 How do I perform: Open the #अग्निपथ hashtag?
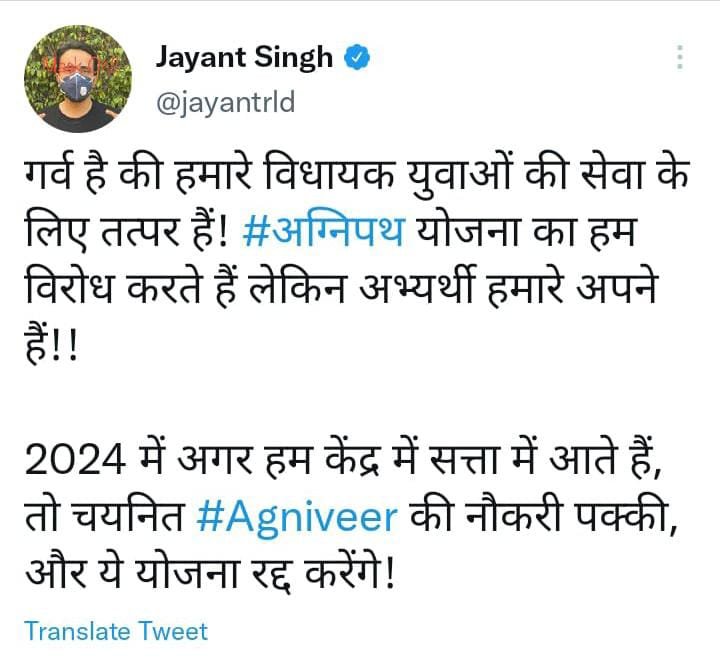323,231
